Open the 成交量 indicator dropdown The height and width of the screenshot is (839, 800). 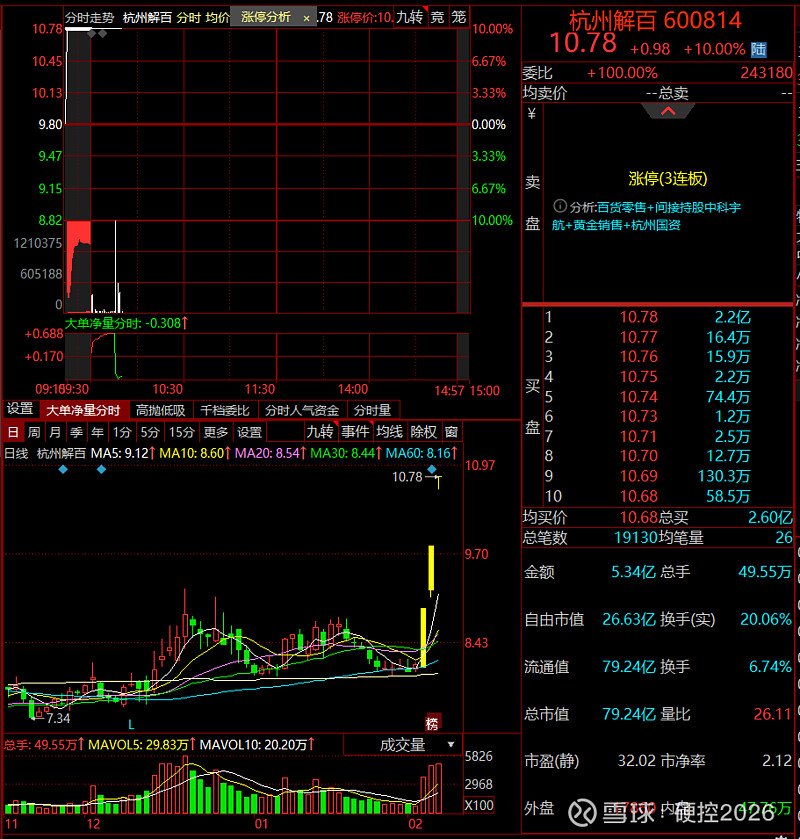[x=402, y=745]
